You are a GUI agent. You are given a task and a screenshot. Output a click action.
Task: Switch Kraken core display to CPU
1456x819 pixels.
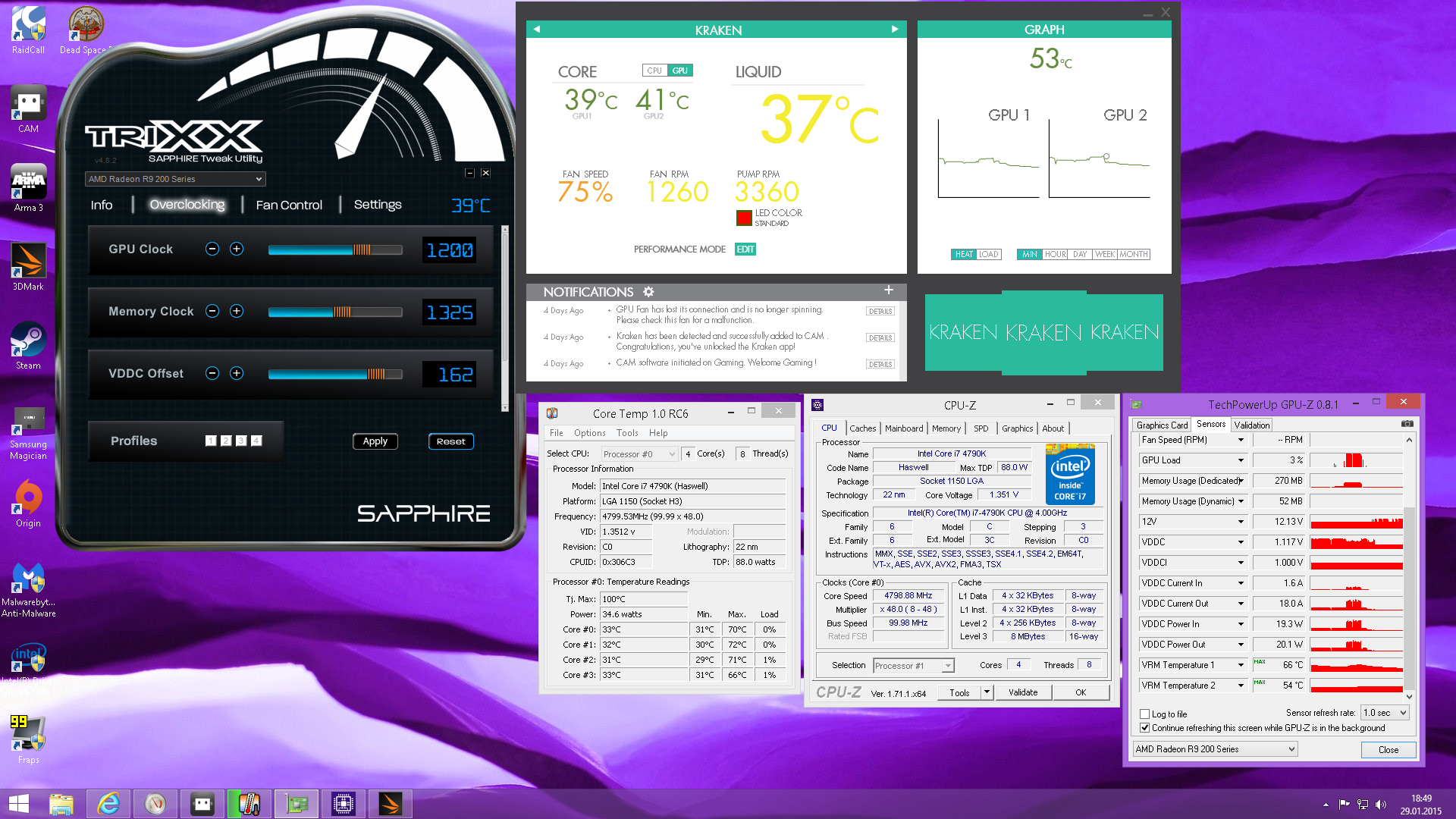654,71
